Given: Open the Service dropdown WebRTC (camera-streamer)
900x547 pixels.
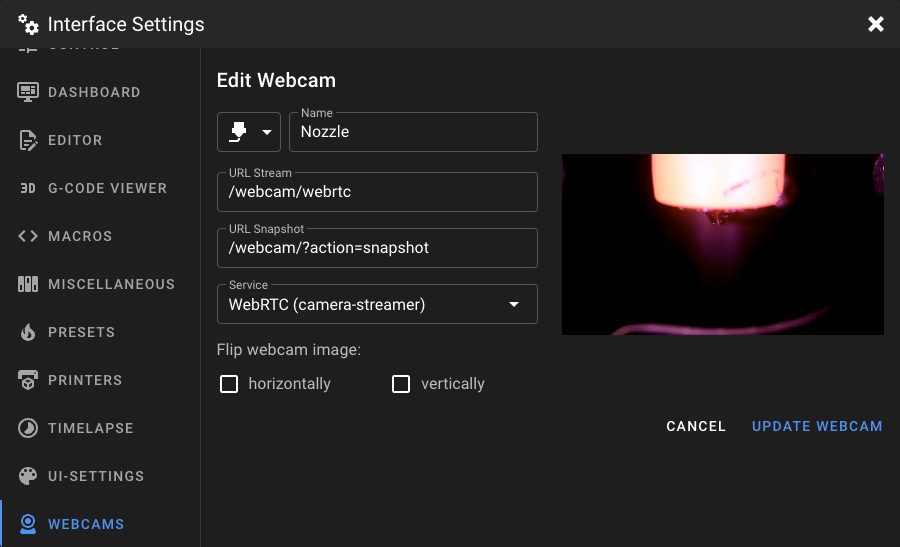Looking at the screenshot, I should pyautogui.click(x=377, y=304).
